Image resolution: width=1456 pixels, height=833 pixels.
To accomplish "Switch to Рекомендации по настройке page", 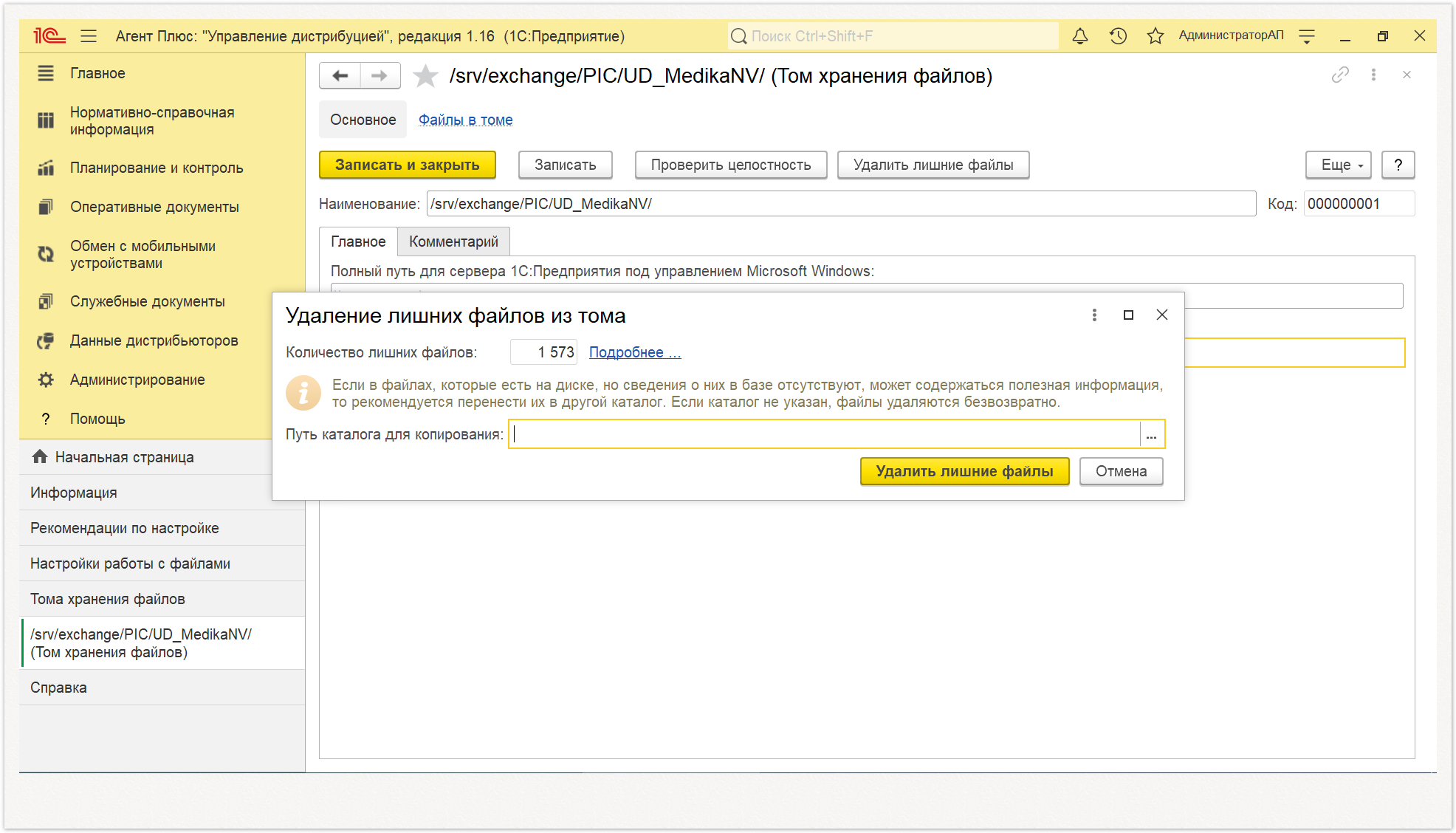I will point(162,528).
